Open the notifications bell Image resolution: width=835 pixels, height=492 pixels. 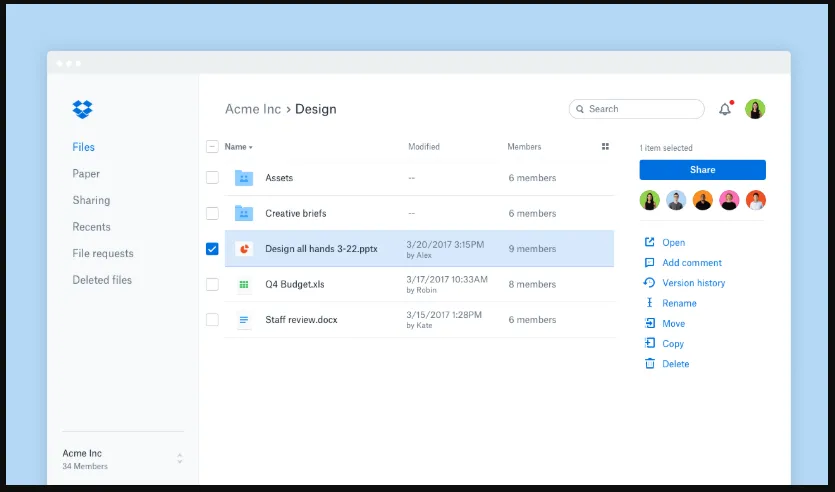point(725,109)
